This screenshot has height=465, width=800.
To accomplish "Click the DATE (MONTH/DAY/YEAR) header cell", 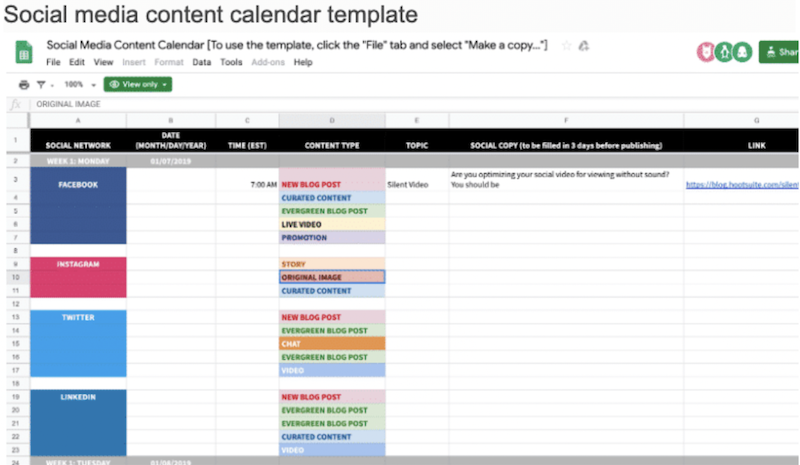I will (171, 140).
